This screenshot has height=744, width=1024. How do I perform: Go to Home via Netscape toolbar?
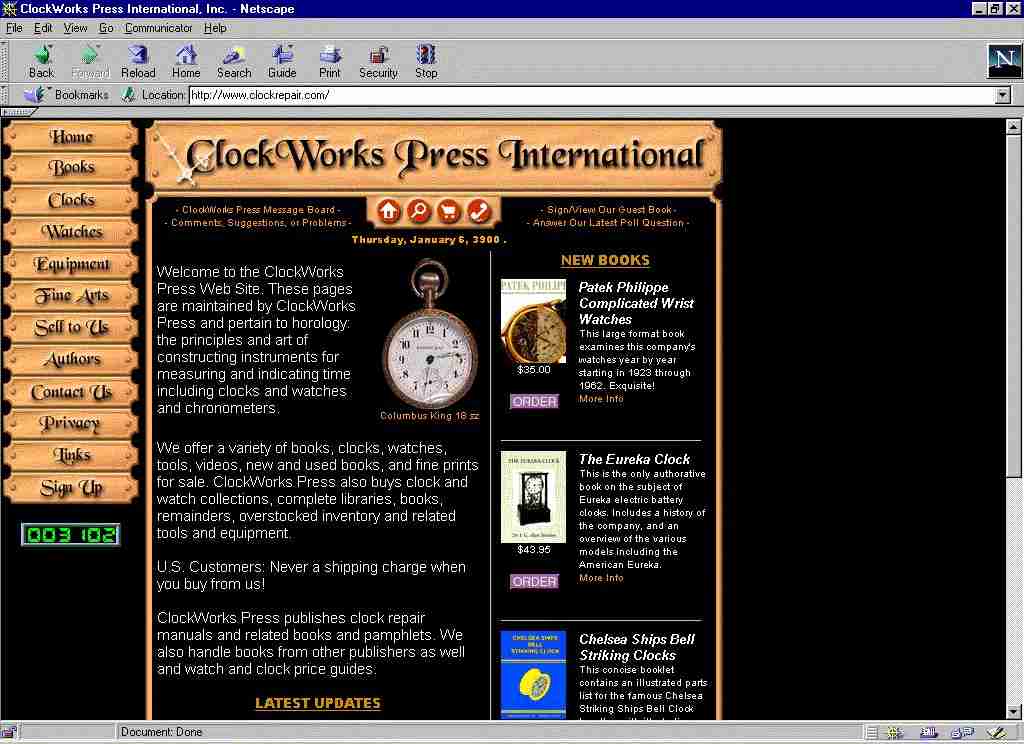click(186, 61)
